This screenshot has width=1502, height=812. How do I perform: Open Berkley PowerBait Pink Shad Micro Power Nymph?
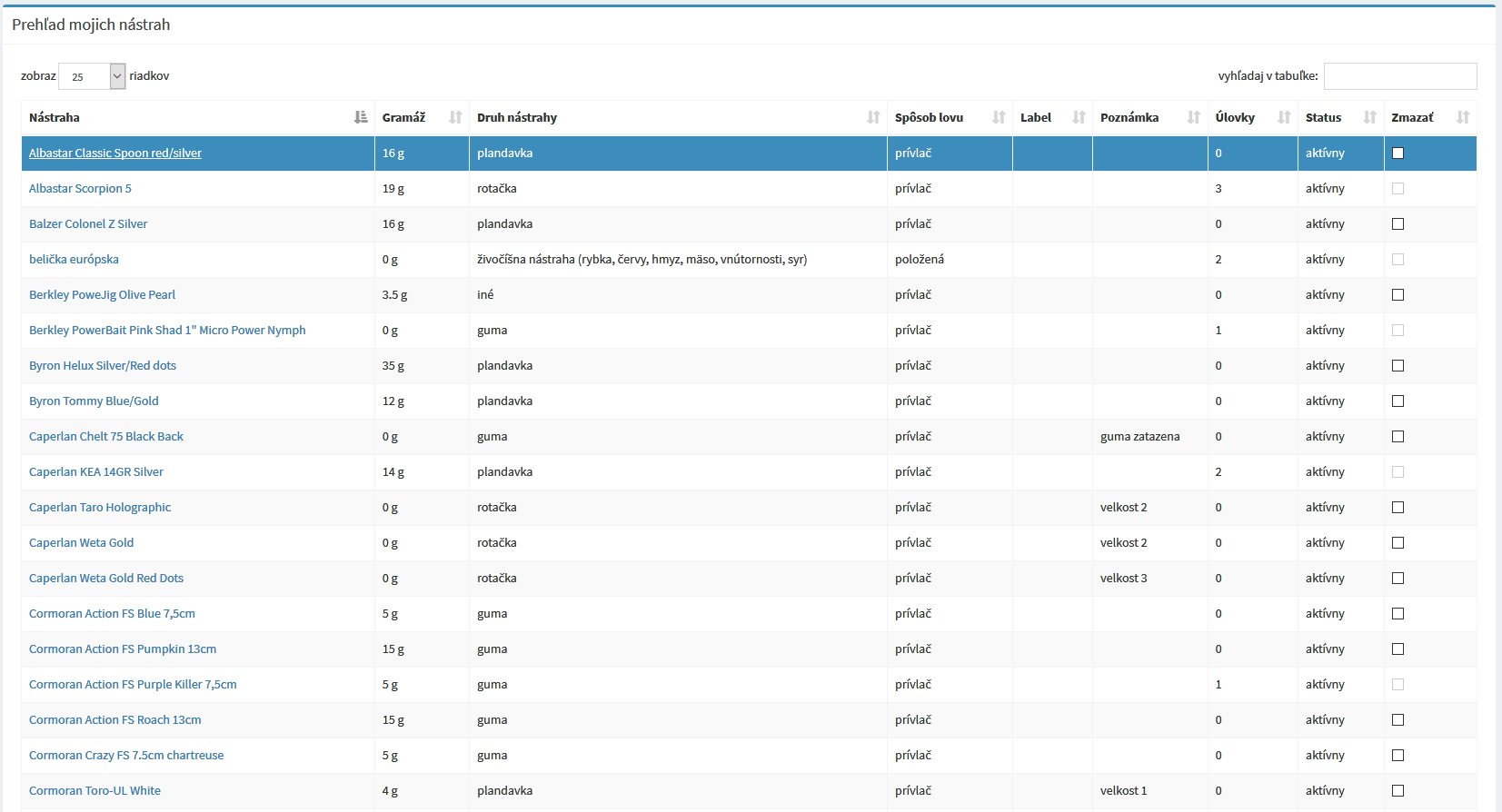click(167, 331)
